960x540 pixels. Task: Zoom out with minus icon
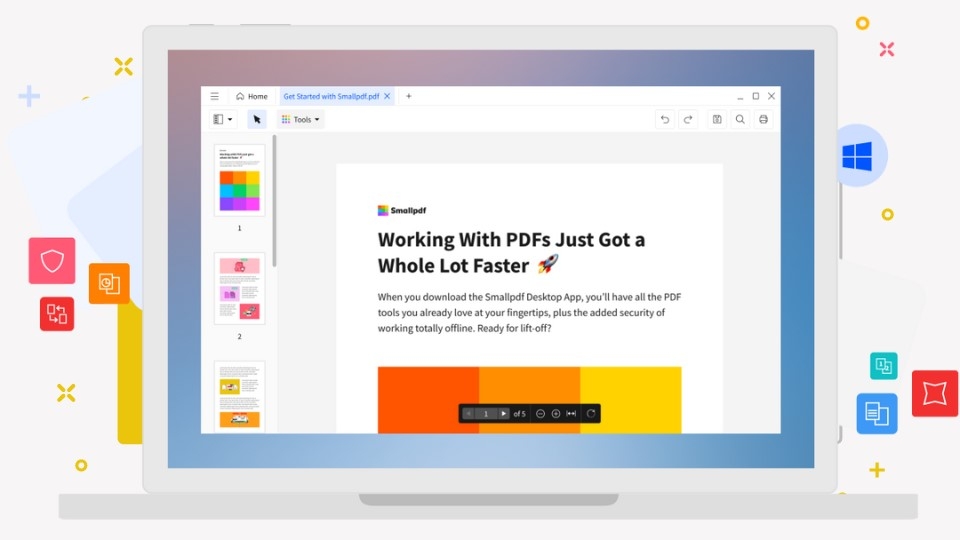(540, 413)
